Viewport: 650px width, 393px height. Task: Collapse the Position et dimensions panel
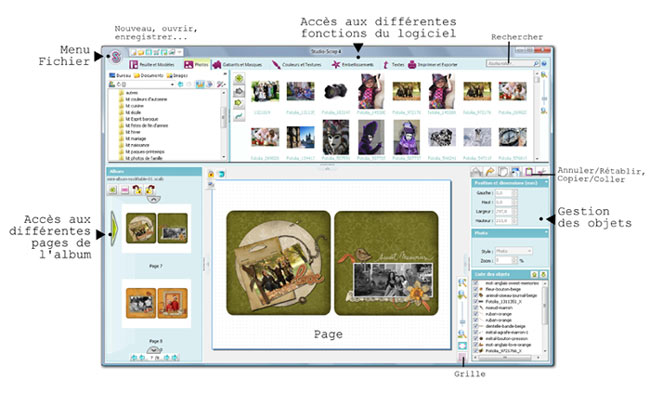point(546,182)
